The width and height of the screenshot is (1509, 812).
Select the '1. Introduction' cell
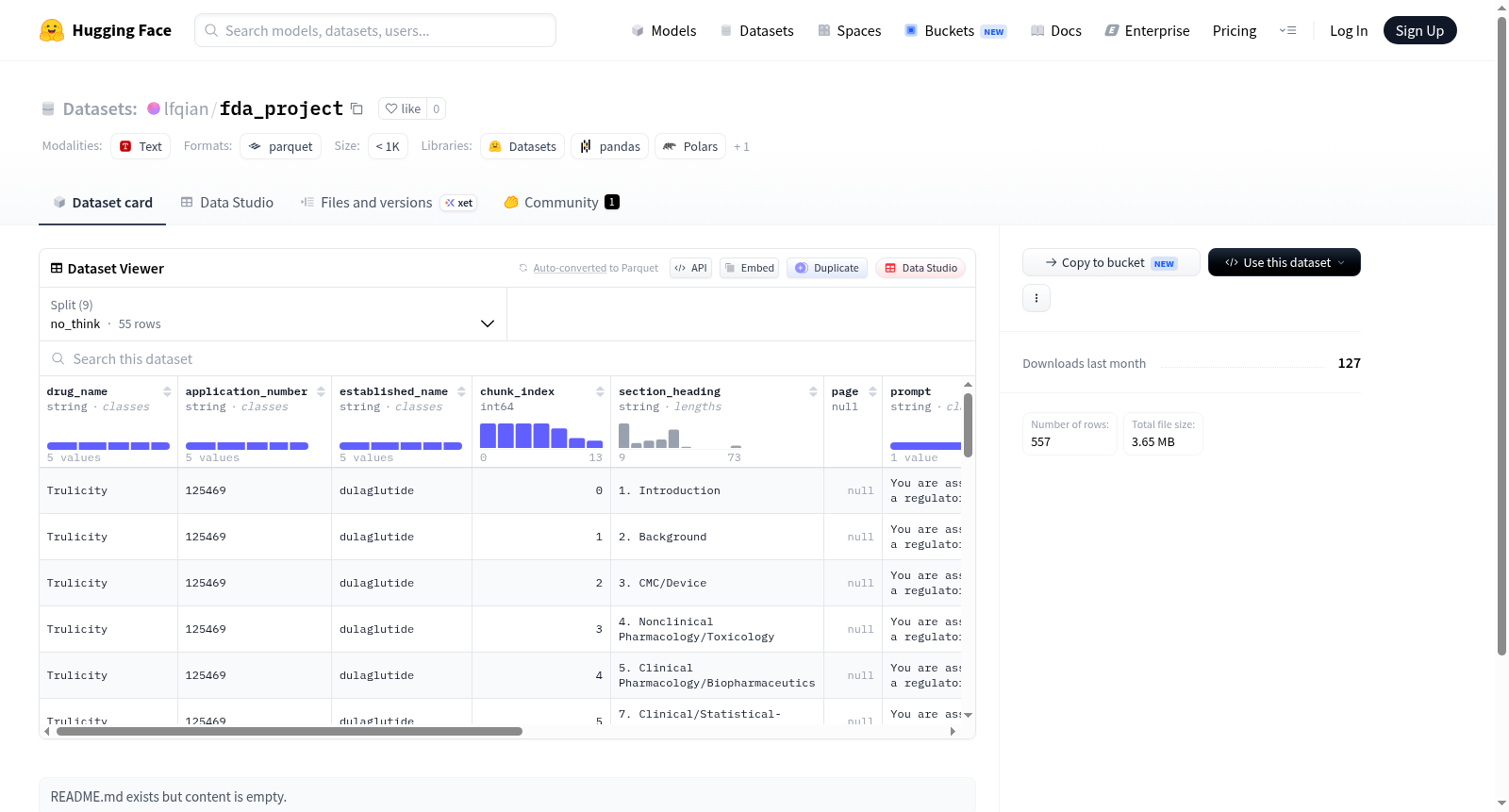pyautogui.click(x=717, y=490)
